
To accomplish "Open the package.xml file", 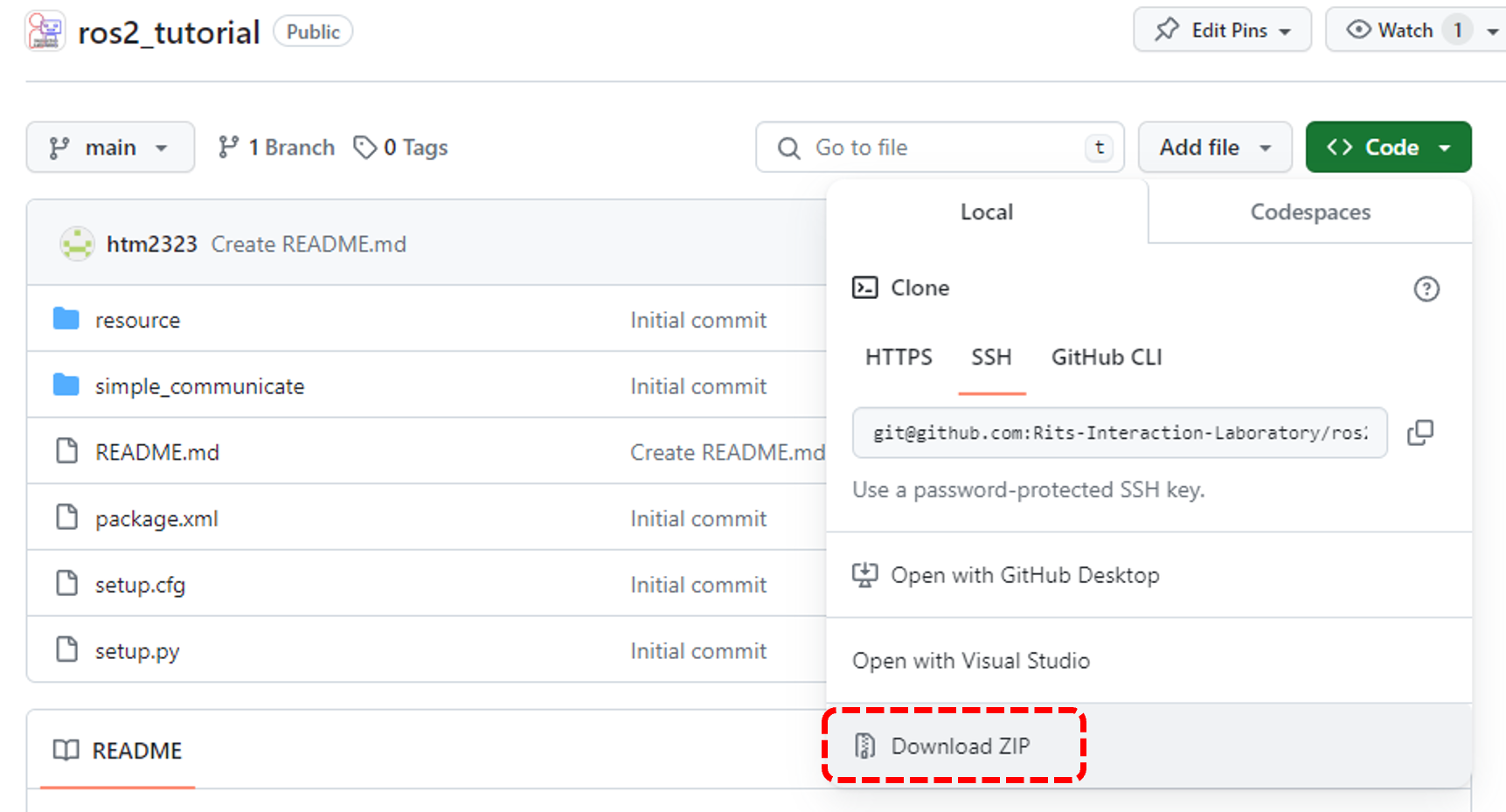I will click(156, 518).
